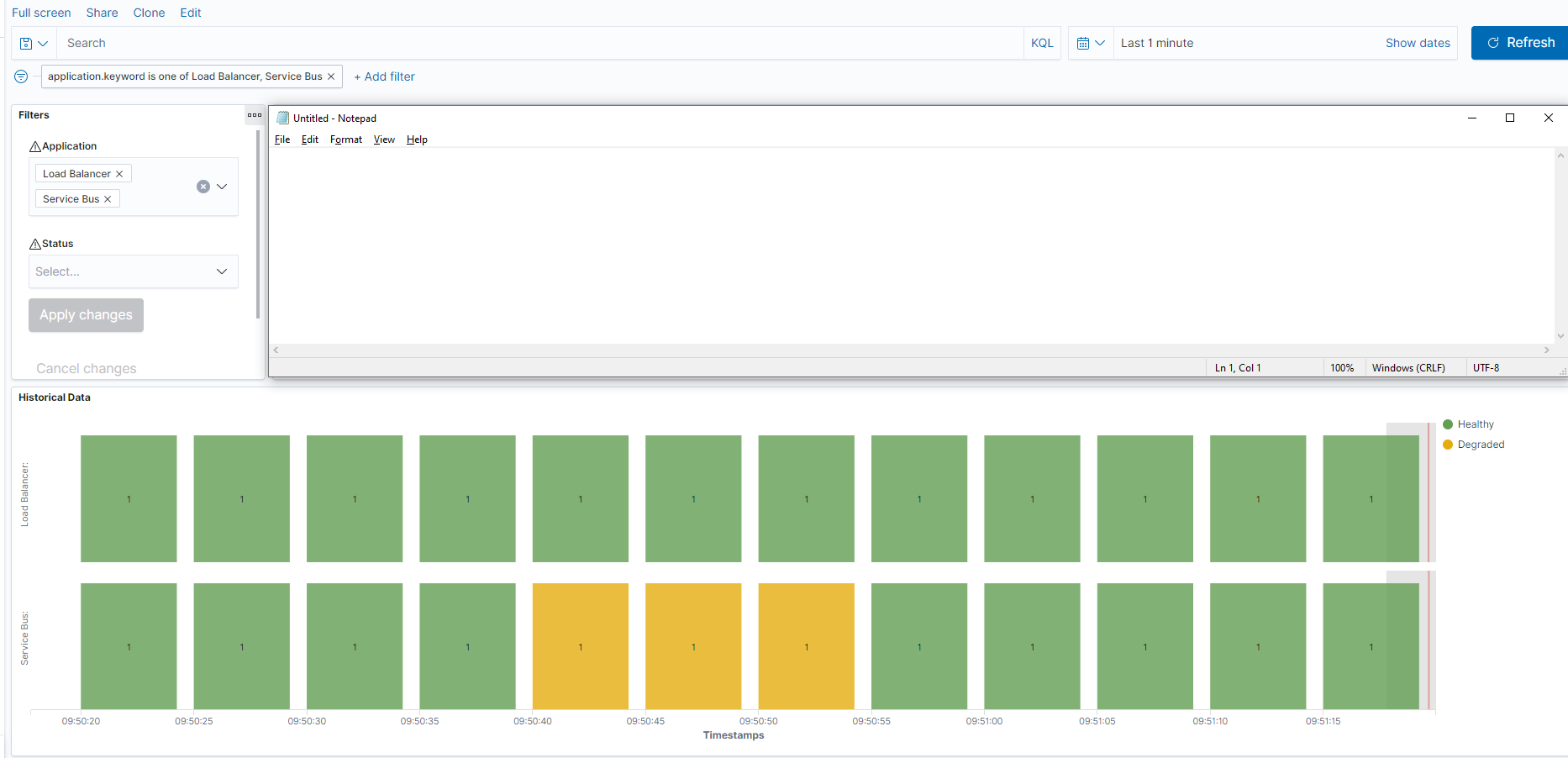1568x758 pixels.
Task: Click the KQL syntax button
Action: click(1042, 42)
